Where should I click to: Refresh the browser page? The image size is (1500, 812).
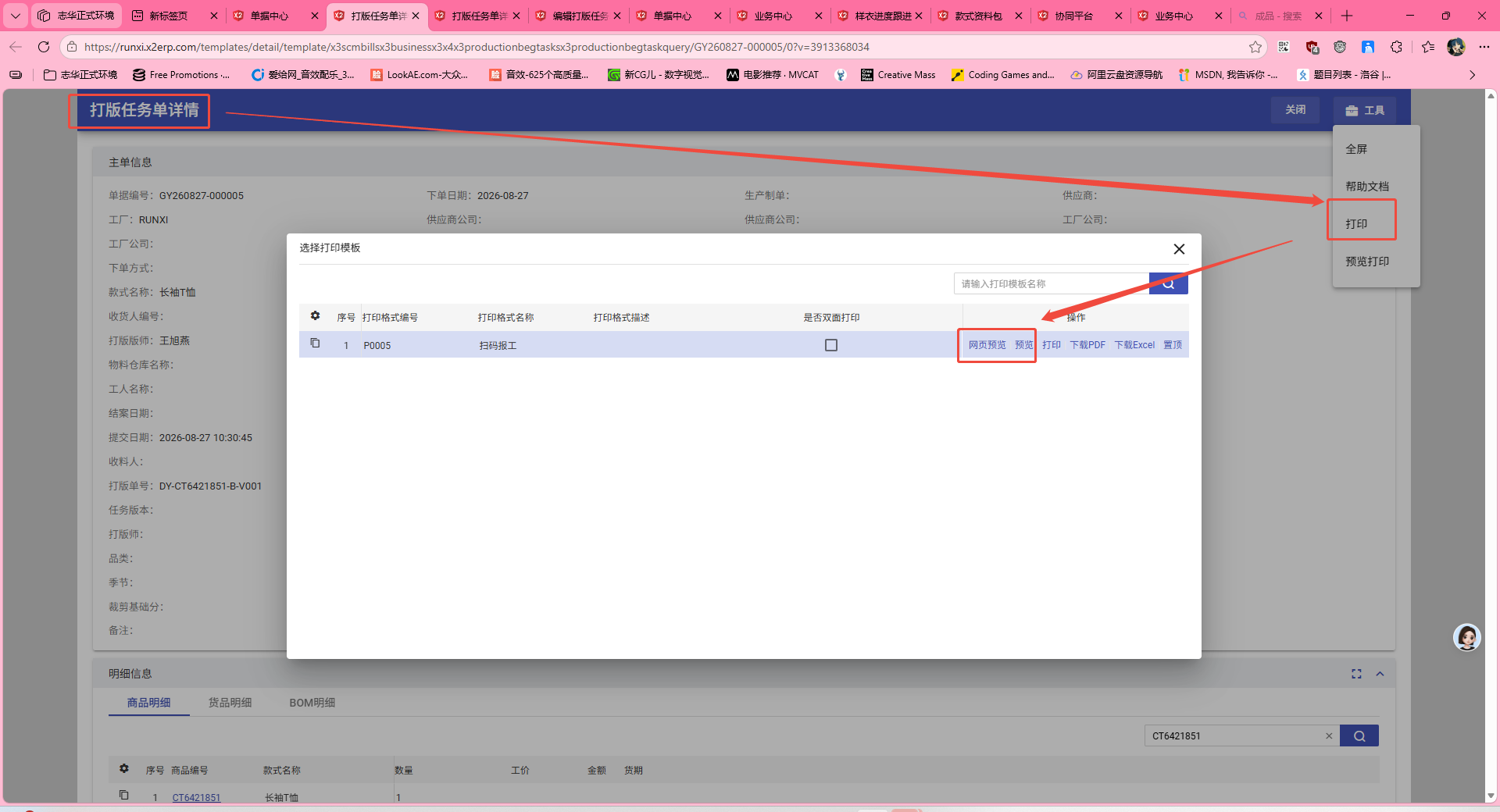tap(44, 47)
